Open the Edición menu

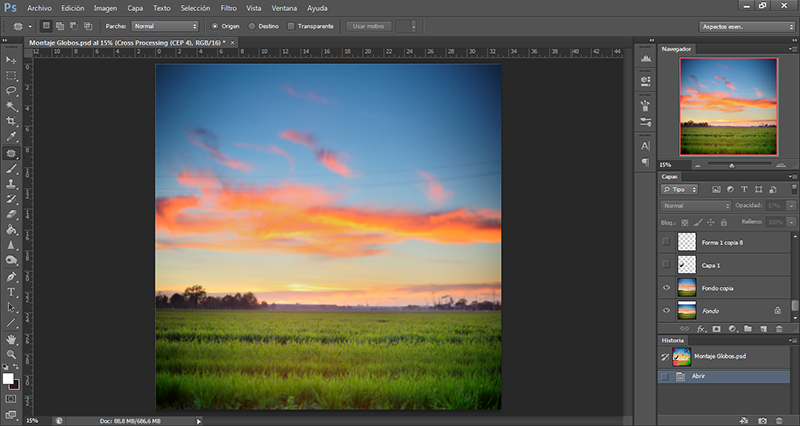[x=73, y=8]
